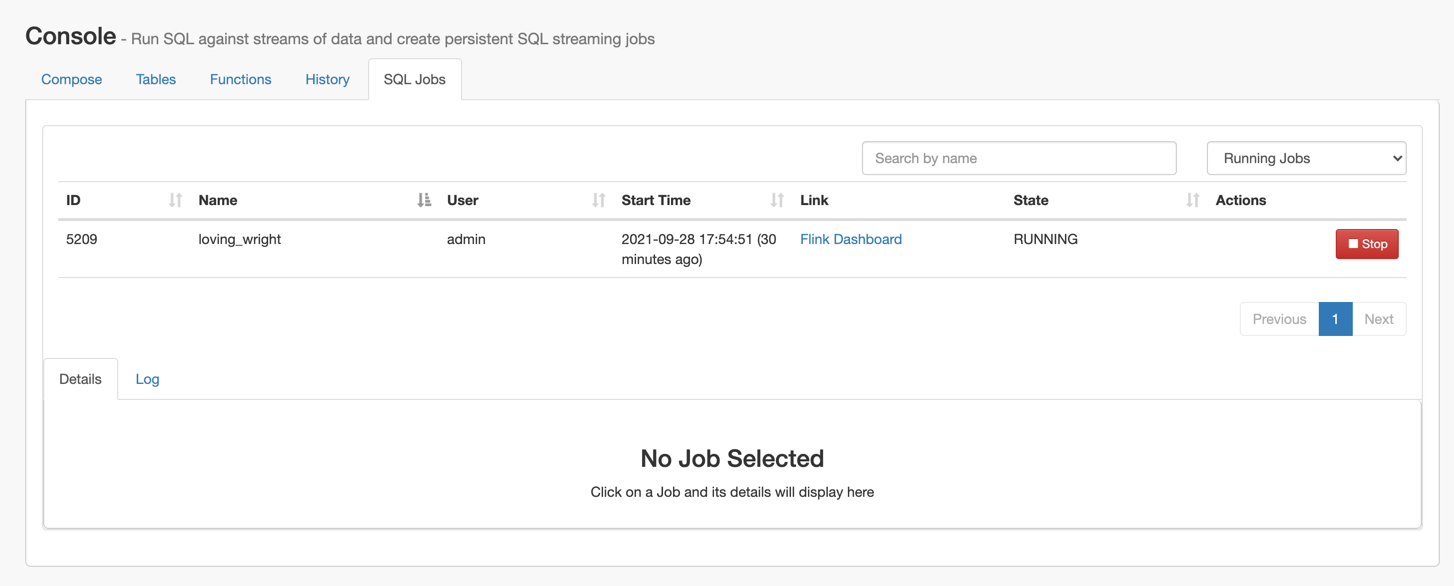
Task: Go to the Functions tab
Action: click(x=240, y=79)
